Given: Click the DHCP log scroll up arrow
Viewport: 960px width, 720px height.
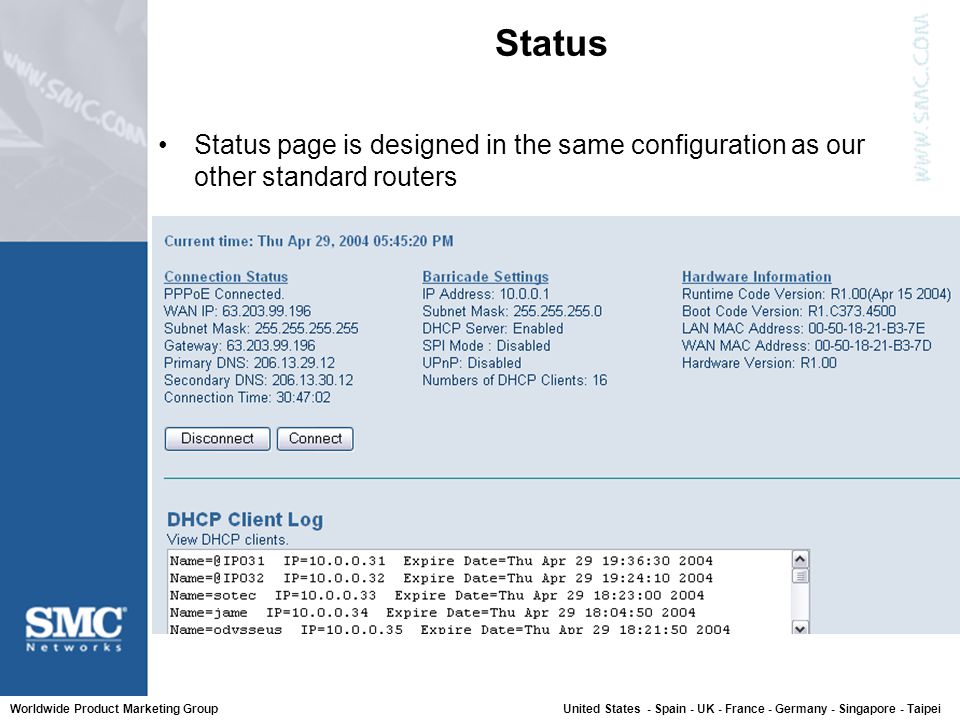Looking at the screenshot, I should coord(800,559).
